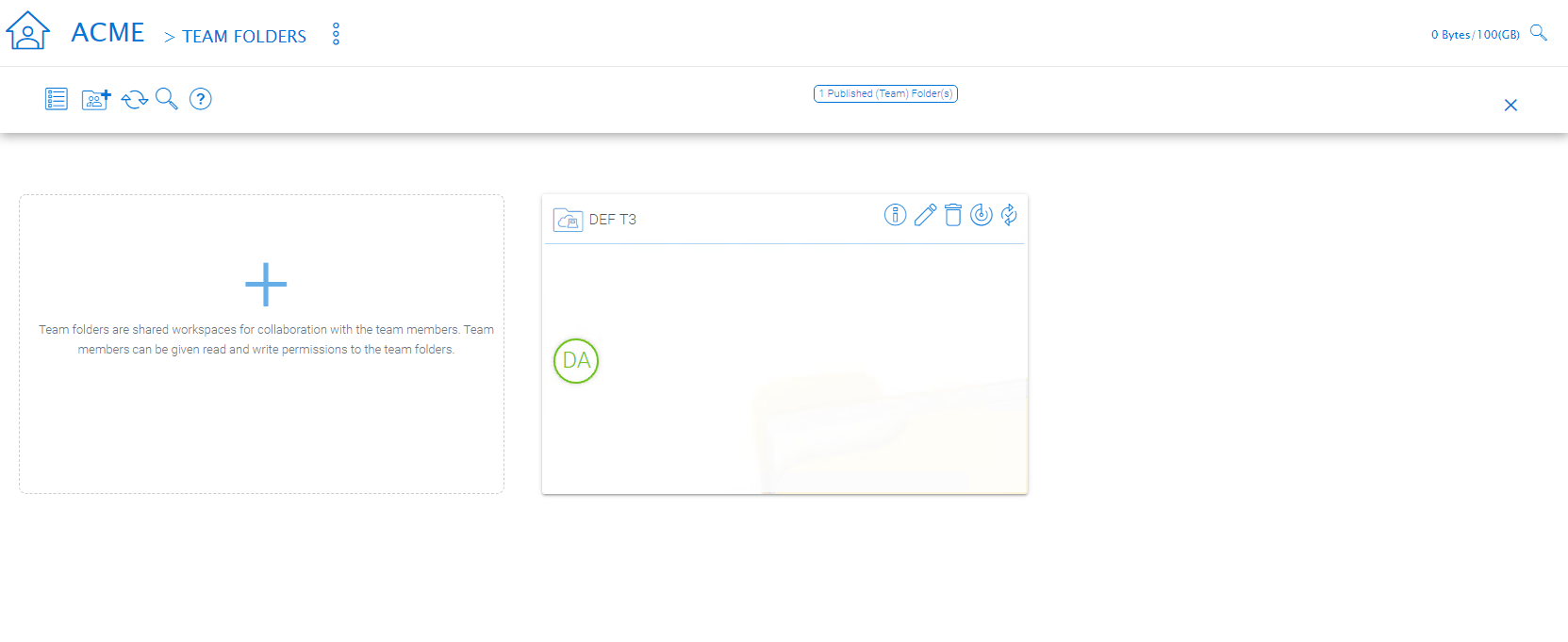Open DEF T3 cloud folder icon
The height and width of the screenshot is (642, 1568).
click(x=568, y=220)
